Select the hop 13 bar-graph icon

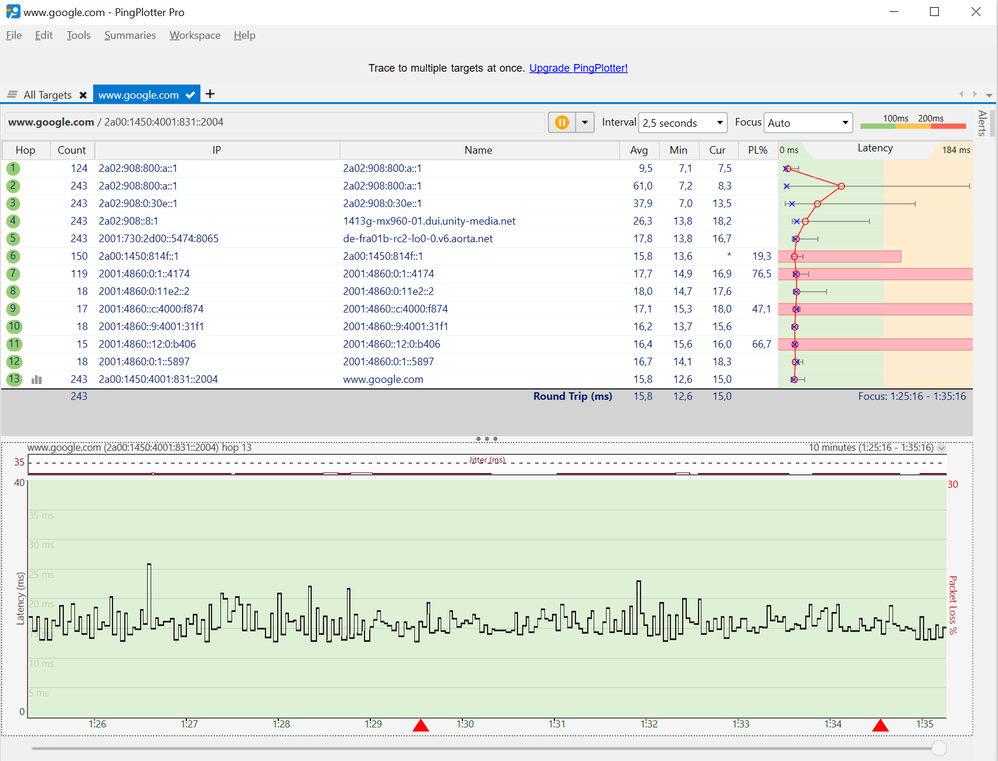coord(37,379)
